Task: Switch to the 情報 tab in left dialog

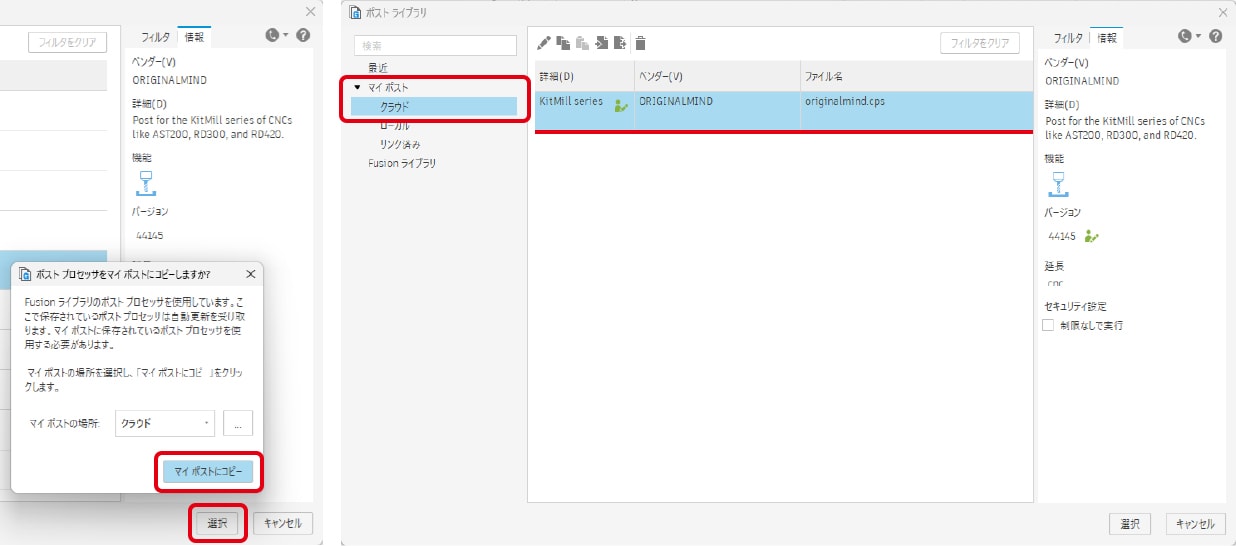Action: (194, 38)
